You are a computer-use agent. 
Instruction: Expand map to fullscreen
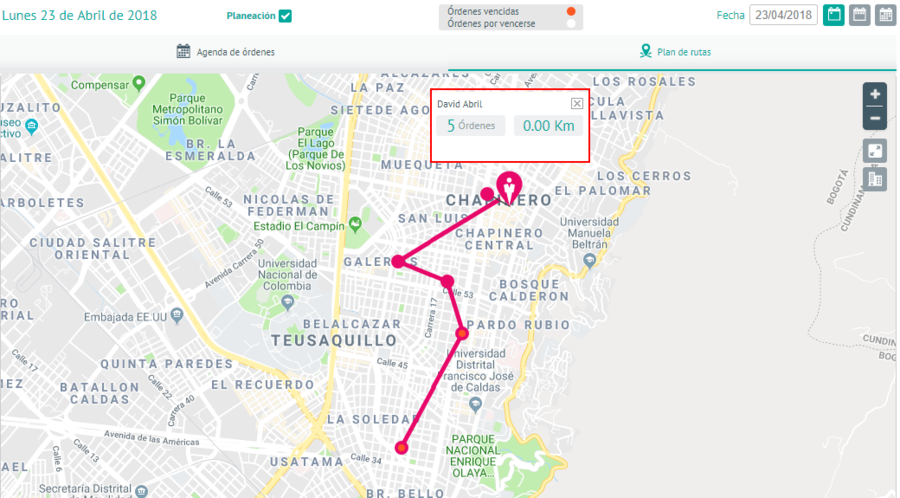[875, 151]
